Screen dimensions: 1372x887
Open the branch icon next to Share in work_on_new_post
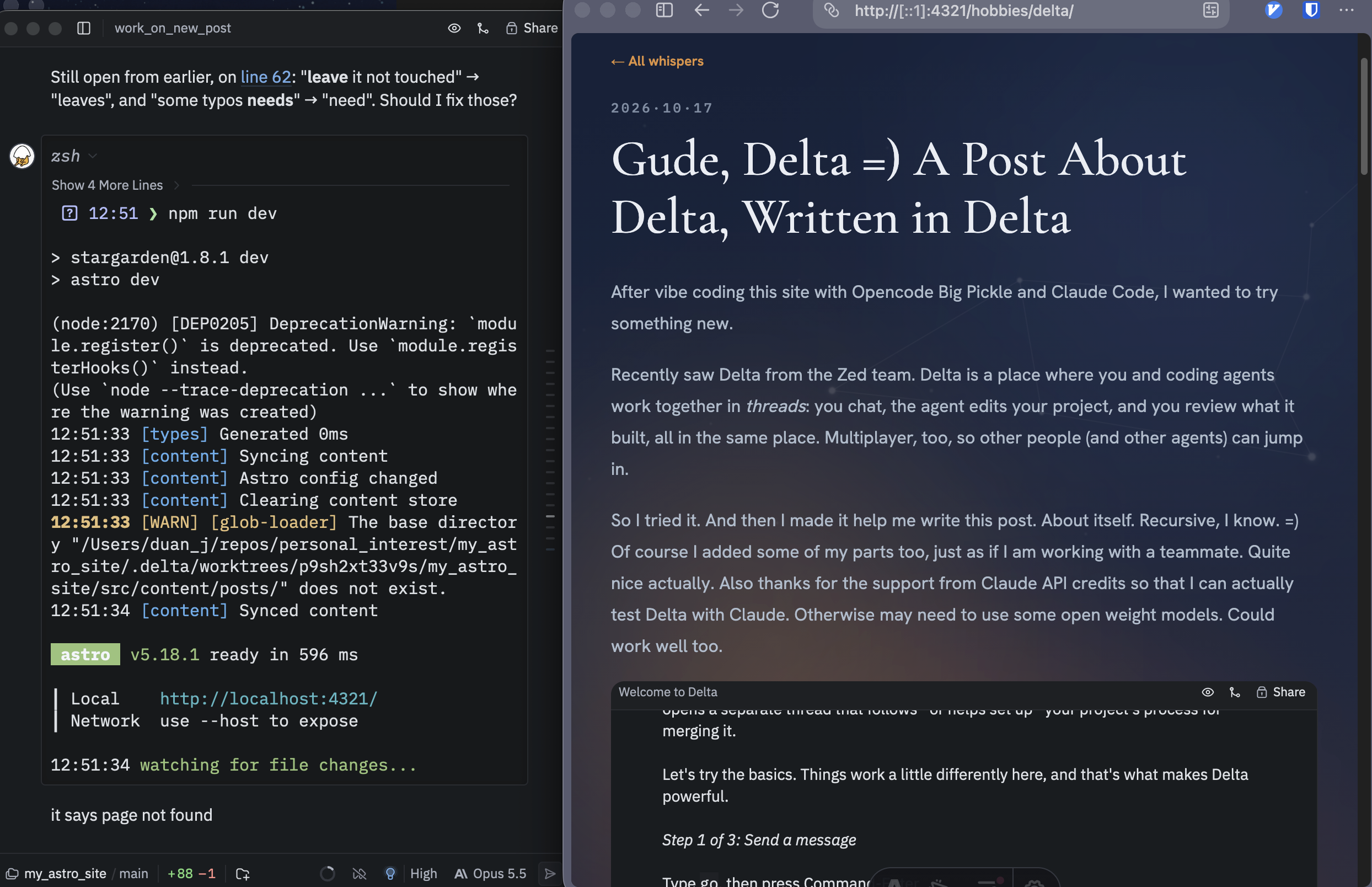[x=483, y=28]
